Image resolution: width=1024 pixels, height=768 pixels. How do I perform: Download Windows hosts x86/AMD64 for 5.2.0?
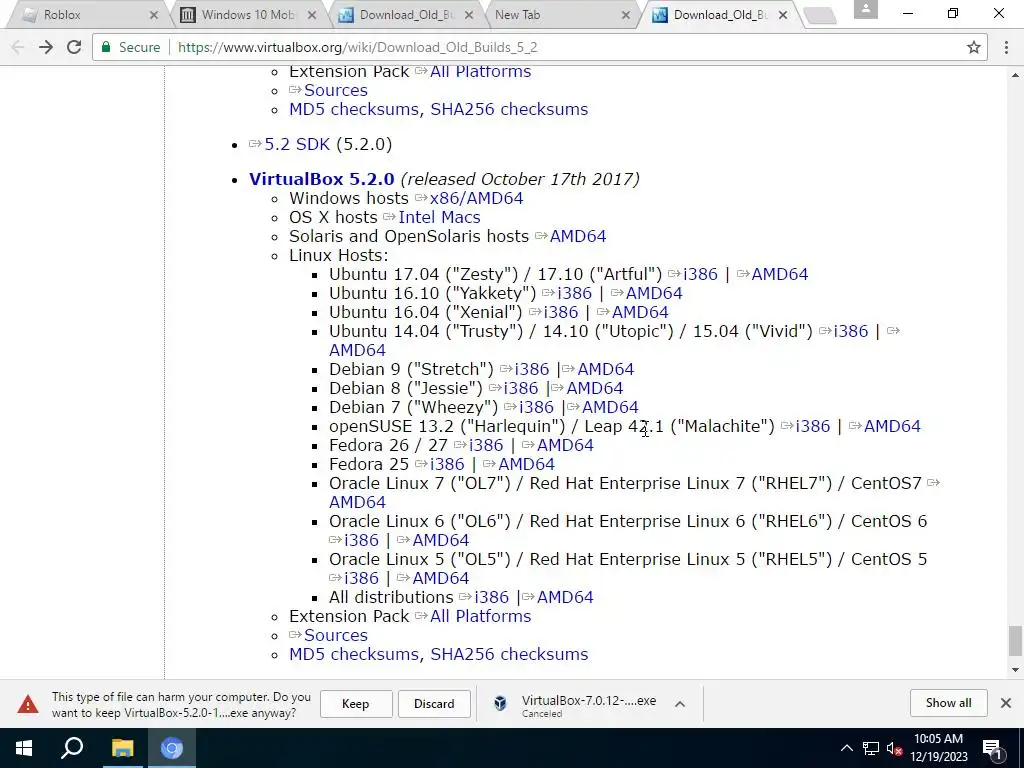(x=476, y=198)
